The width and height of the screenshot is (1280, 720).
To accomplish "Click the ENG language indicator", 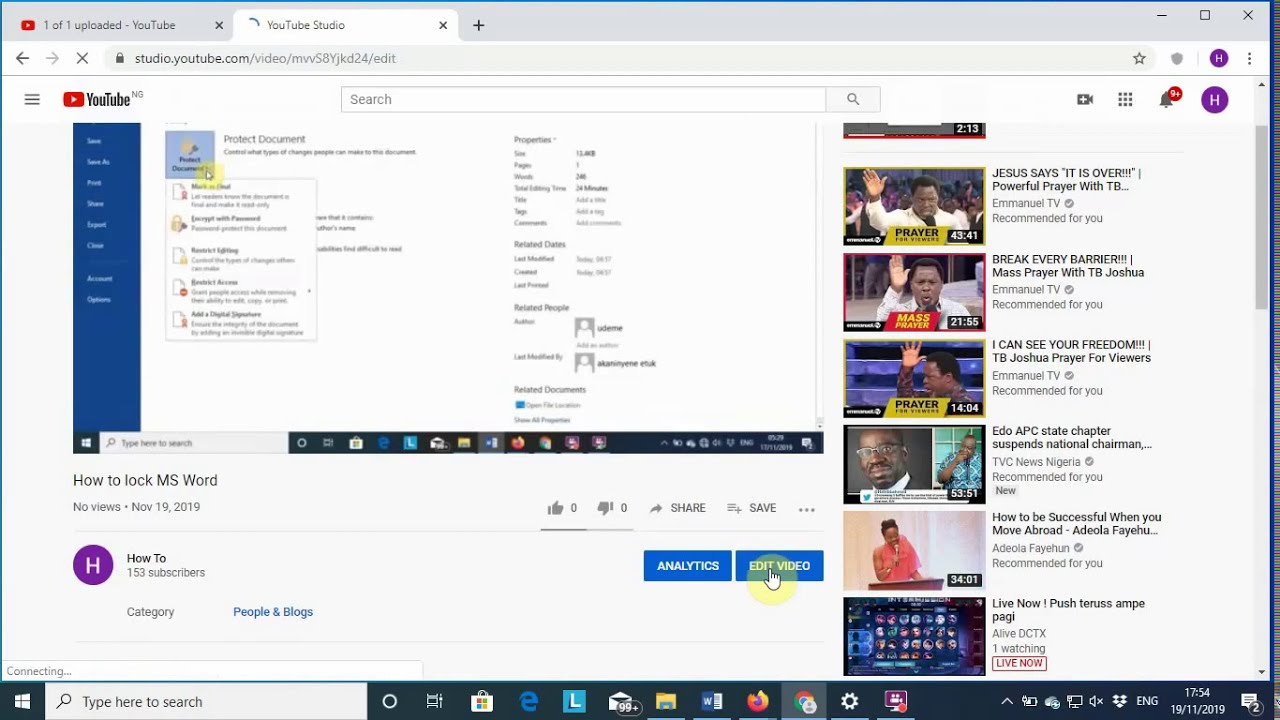I will (1147, 701).
